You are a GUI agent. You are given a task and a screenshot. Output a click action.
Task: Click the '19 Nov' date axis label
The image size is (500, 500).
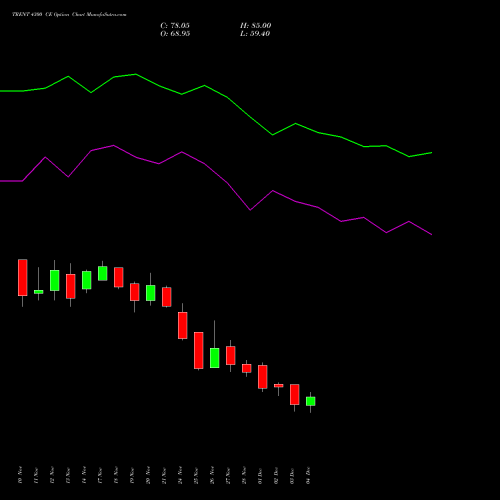[x=132, y=475]
